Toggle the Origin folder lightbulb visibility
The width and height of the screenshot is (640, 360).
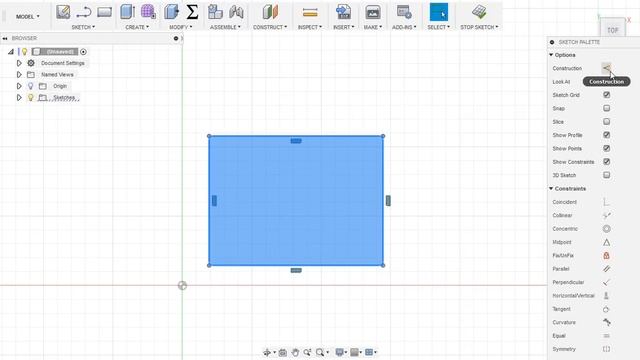[x=31, y=86]
